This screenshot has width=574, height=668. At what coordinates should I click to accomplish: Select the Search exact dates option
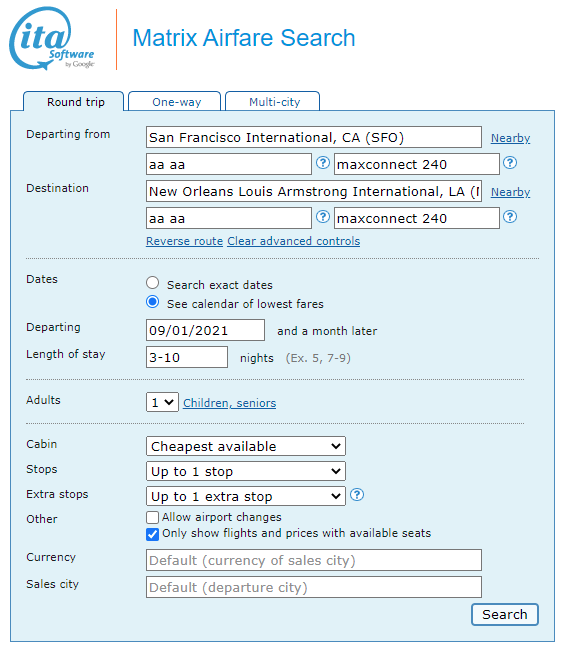point(153,283)
